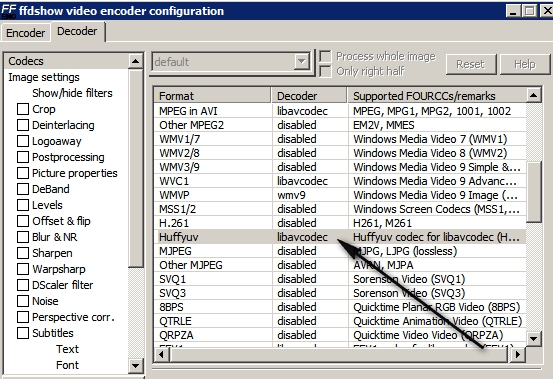Toggle the Logoaway checkbox
The height and width of the screenshot is (379, 553).
pyautogui.click(x=23, y=141)
